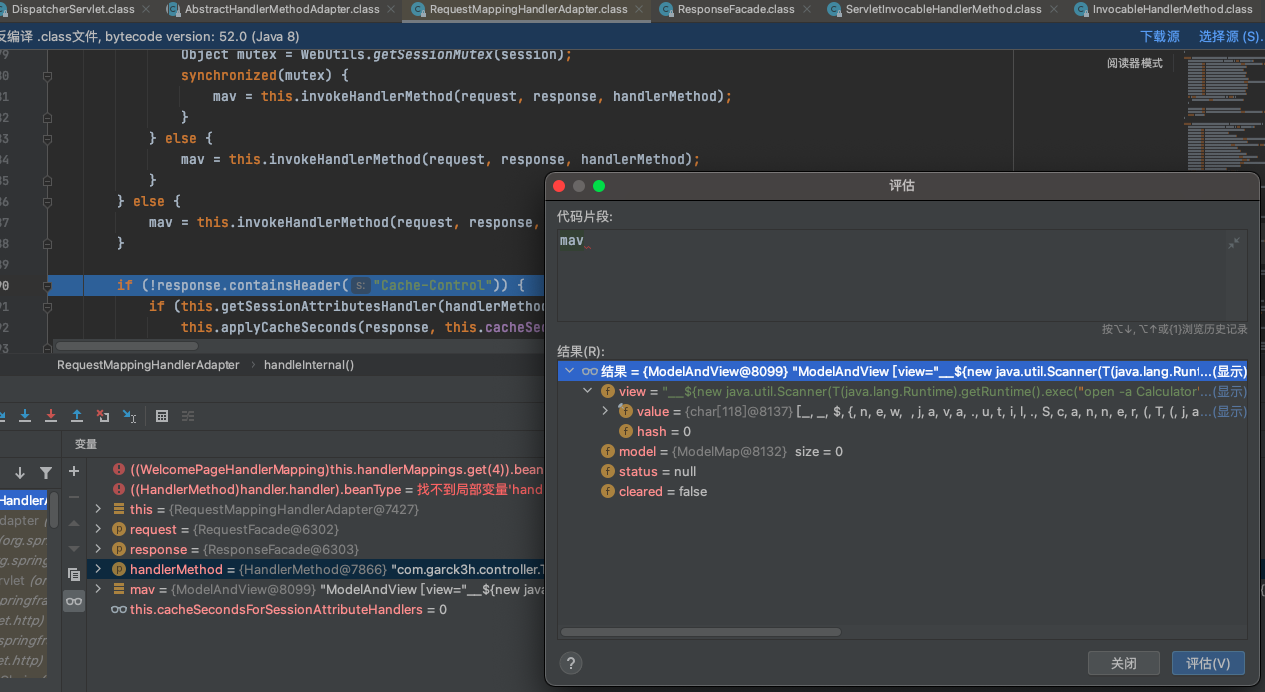The height and width of the screenshot is (692, 1265).
Task: Select the 'cleared = false' row
Action: pos(902,491)
